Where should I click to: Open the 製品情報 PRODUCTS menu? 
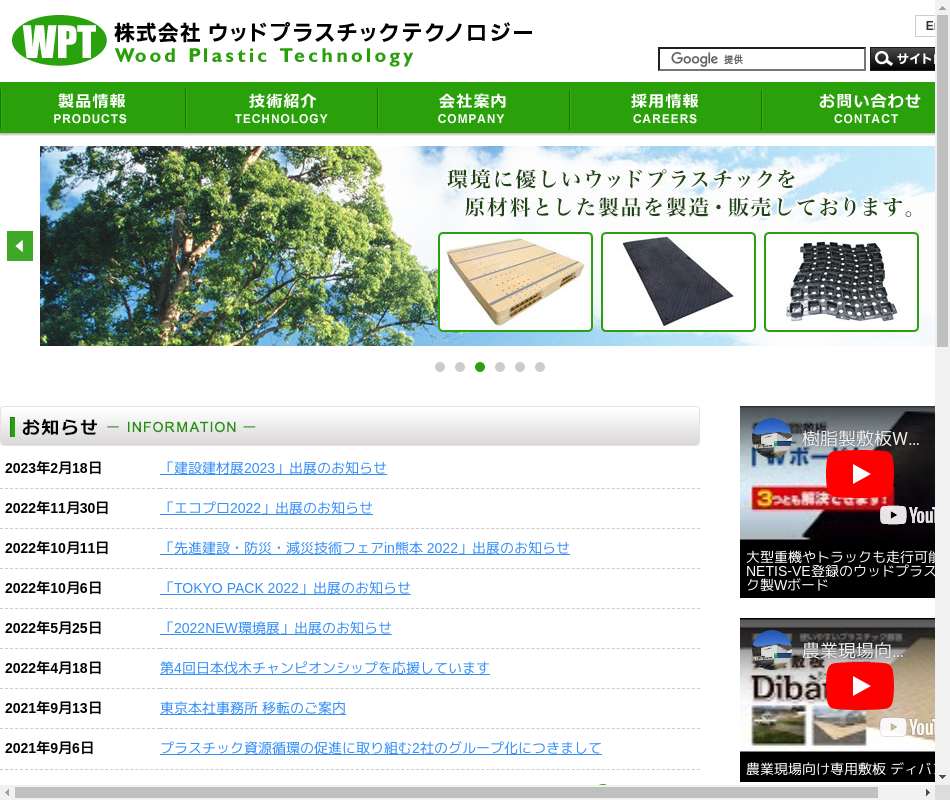pos(91,109)
